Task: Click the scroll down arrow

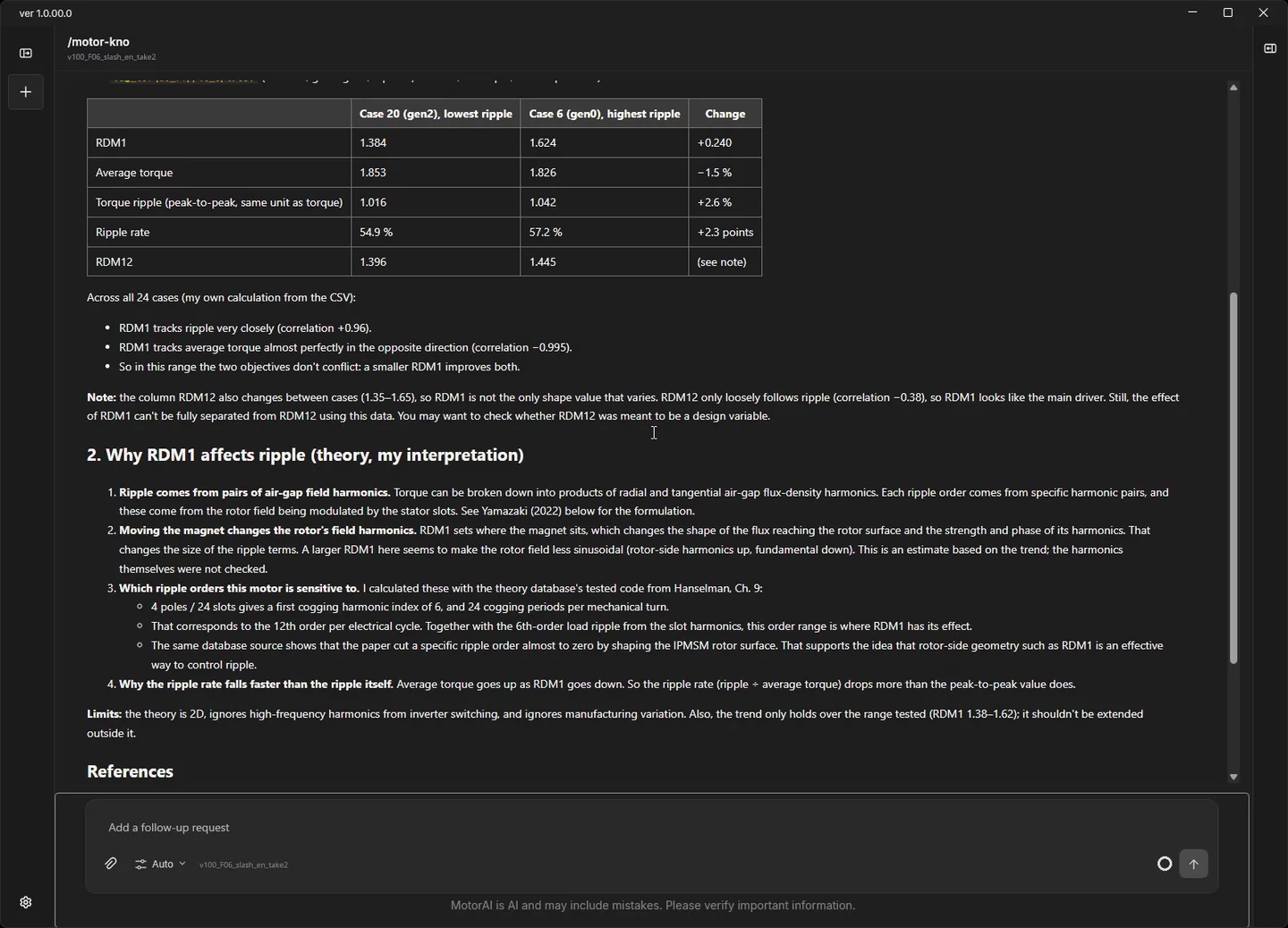Action: pyautogui.click(x=1233, y=777)
